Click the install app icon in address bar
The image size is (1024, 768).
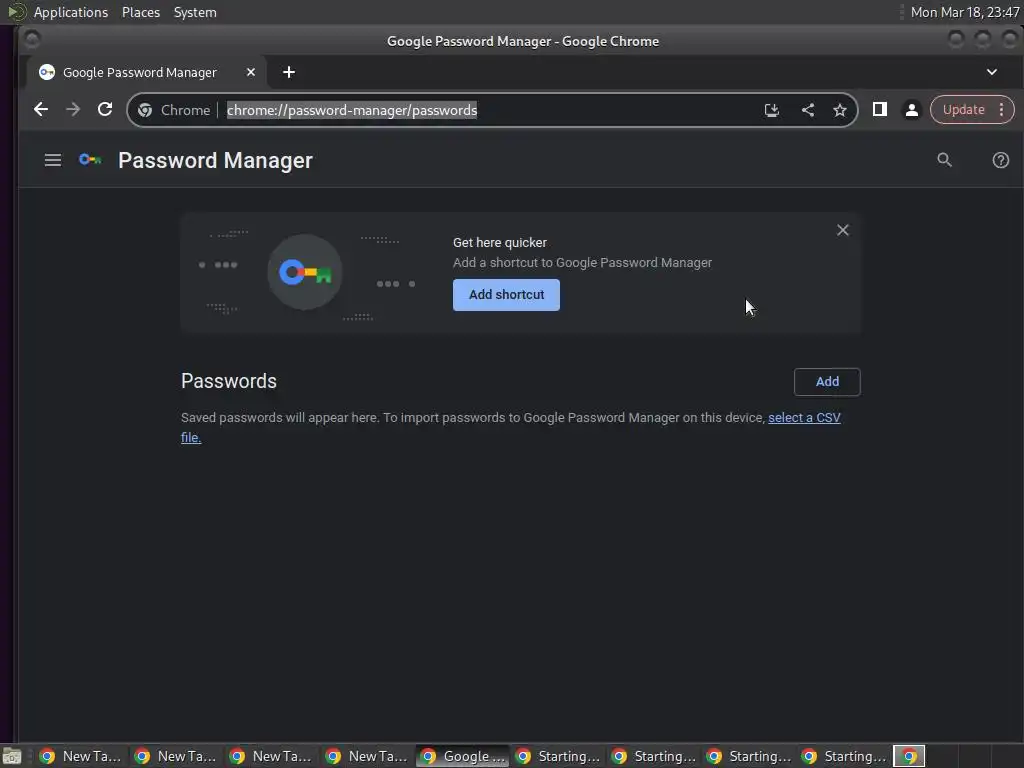tap(772, 110)
